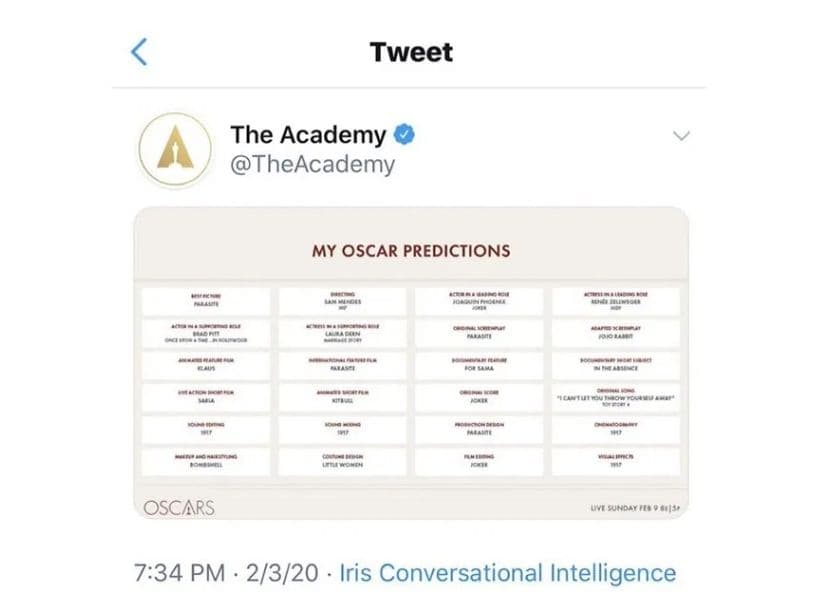Click the Best Picture Parasite cell
Screen dimensions: 818x614
pyautogui.click(x=207, y=302)
